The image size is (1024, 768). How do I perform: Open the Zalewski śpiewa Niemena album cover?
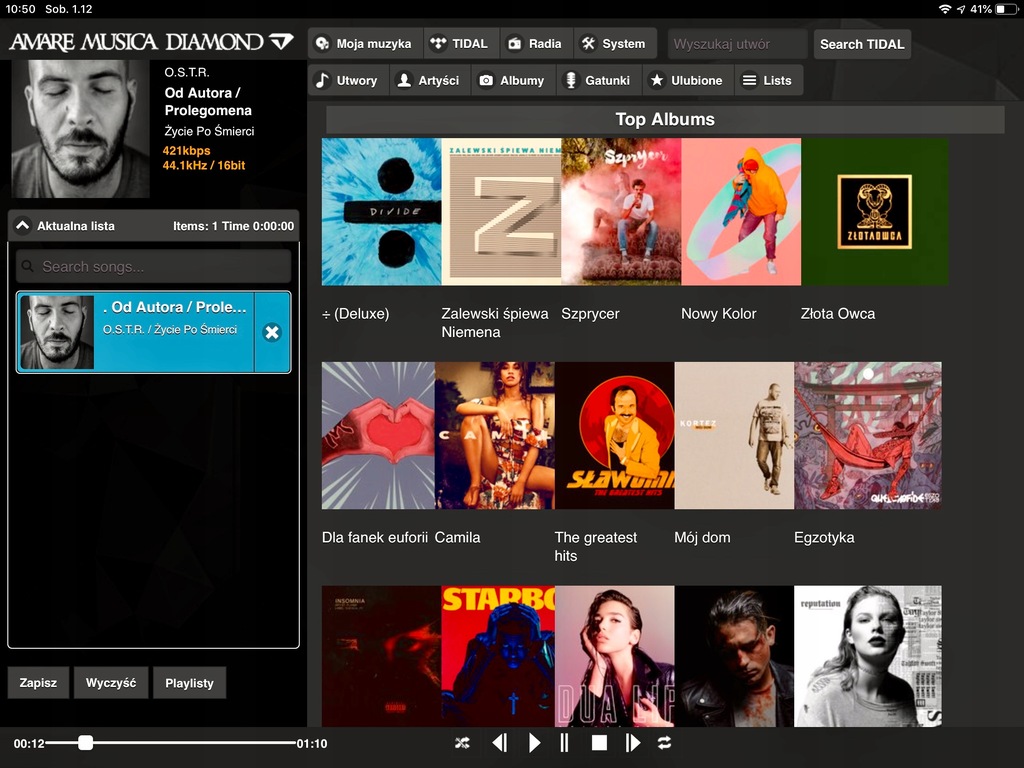point(502,212)
